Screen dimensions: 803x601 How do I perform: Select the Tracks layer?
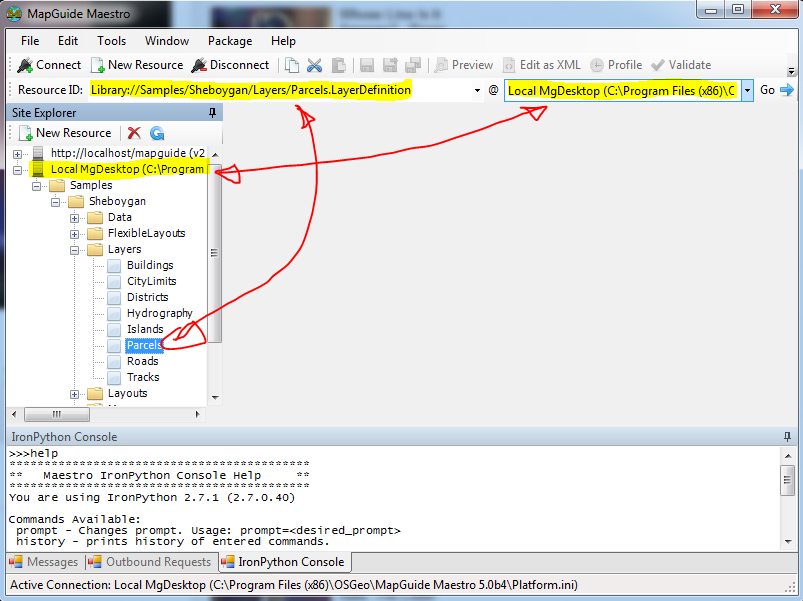point(143,377)
